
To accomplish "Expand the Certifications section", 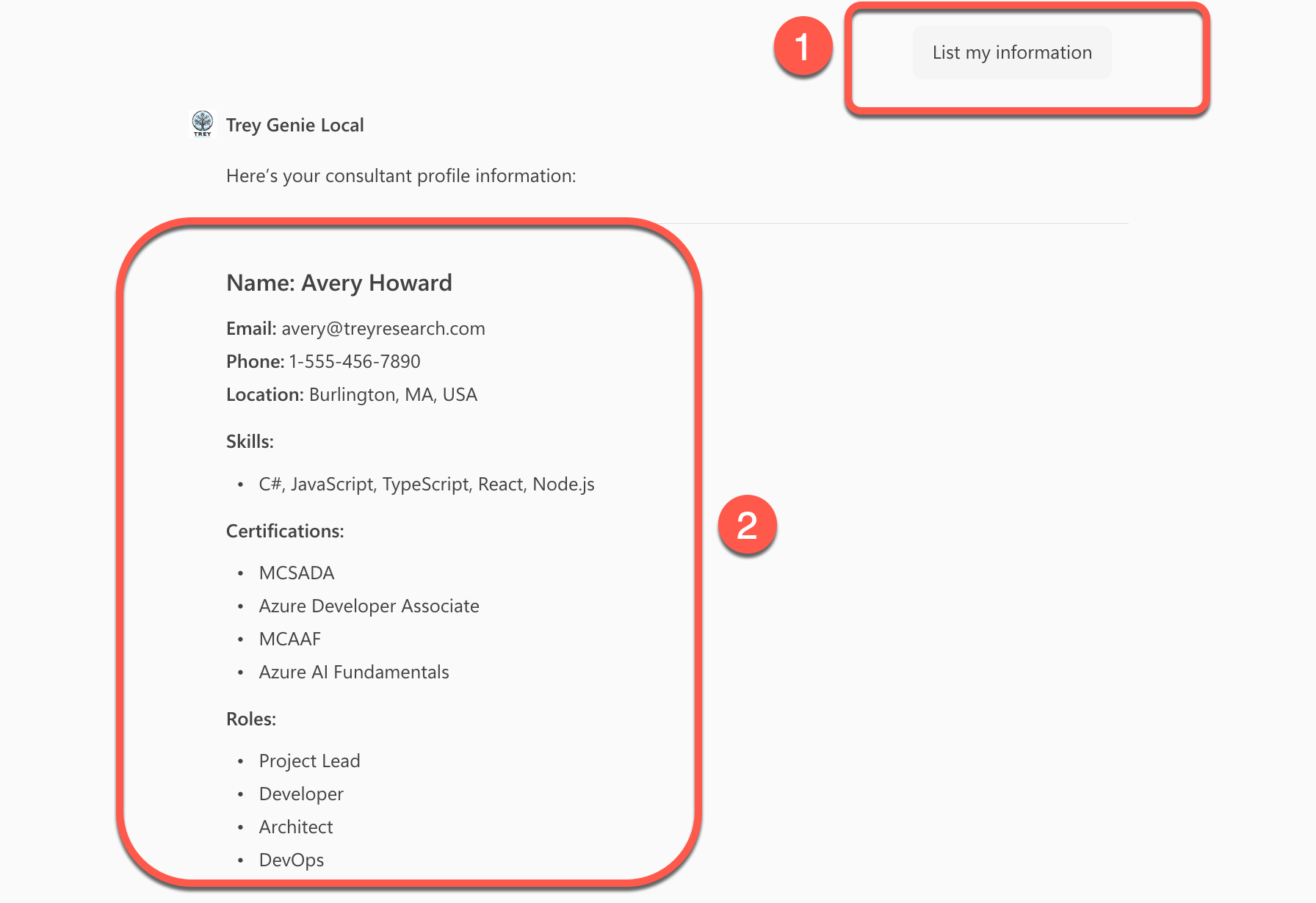I will [284, 531].
